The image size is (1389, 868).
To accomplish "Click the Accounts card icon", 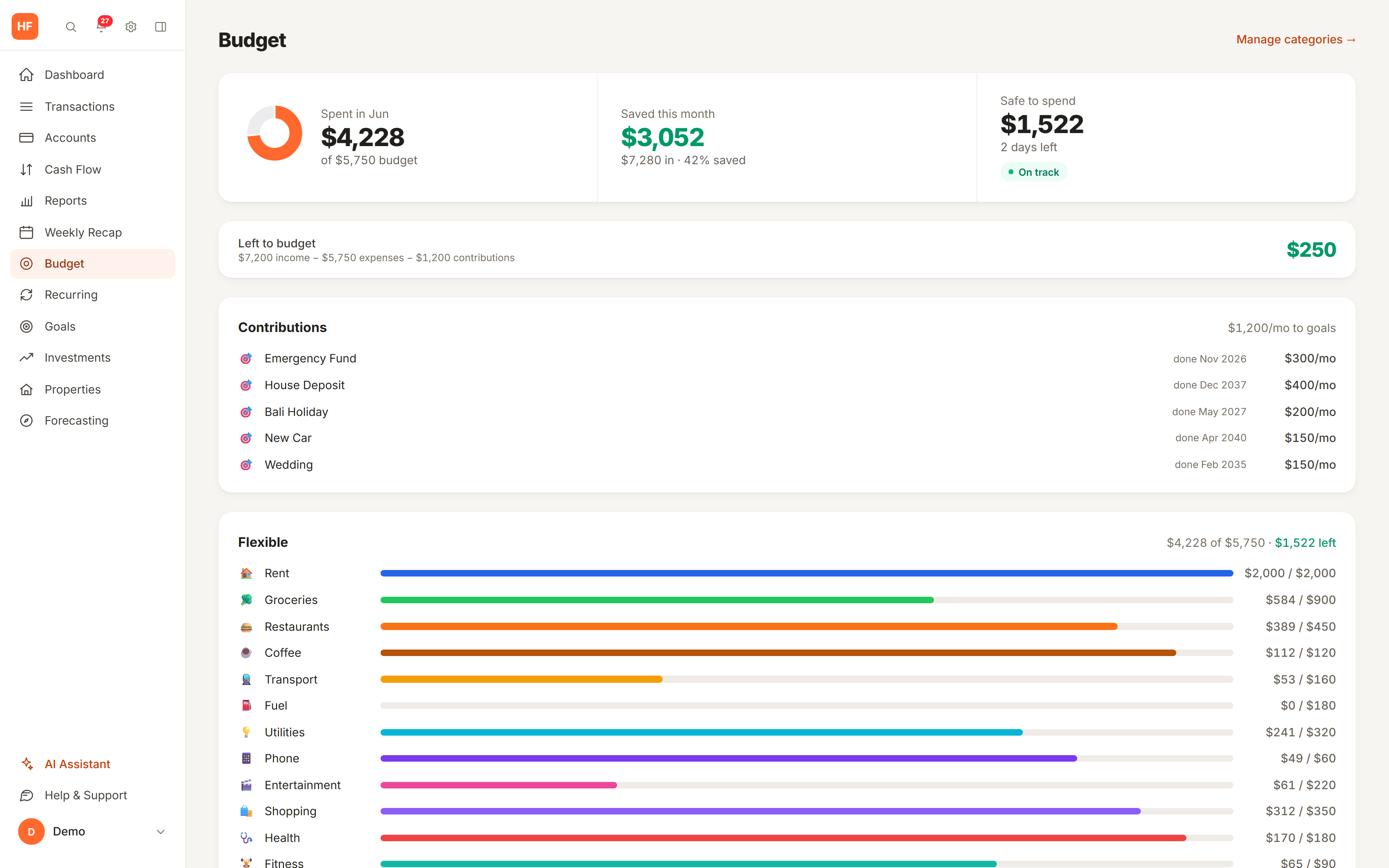I will coord(26,138).
